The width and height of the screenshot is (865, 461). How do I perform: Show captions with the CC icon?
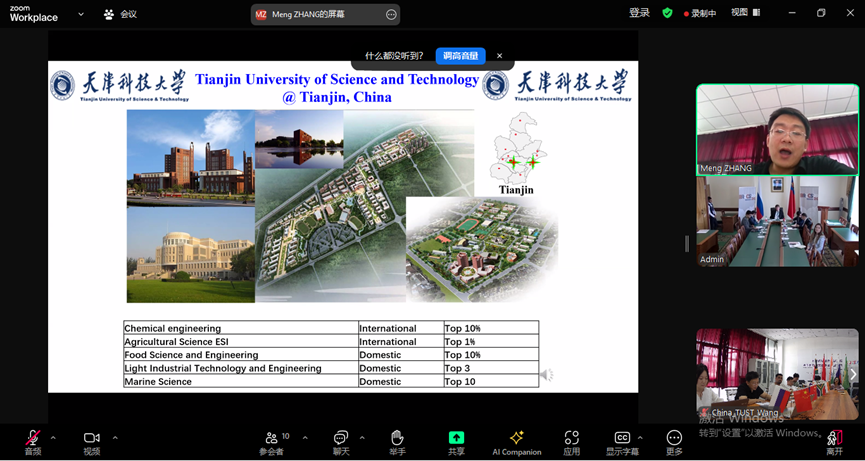coord(622,438)
